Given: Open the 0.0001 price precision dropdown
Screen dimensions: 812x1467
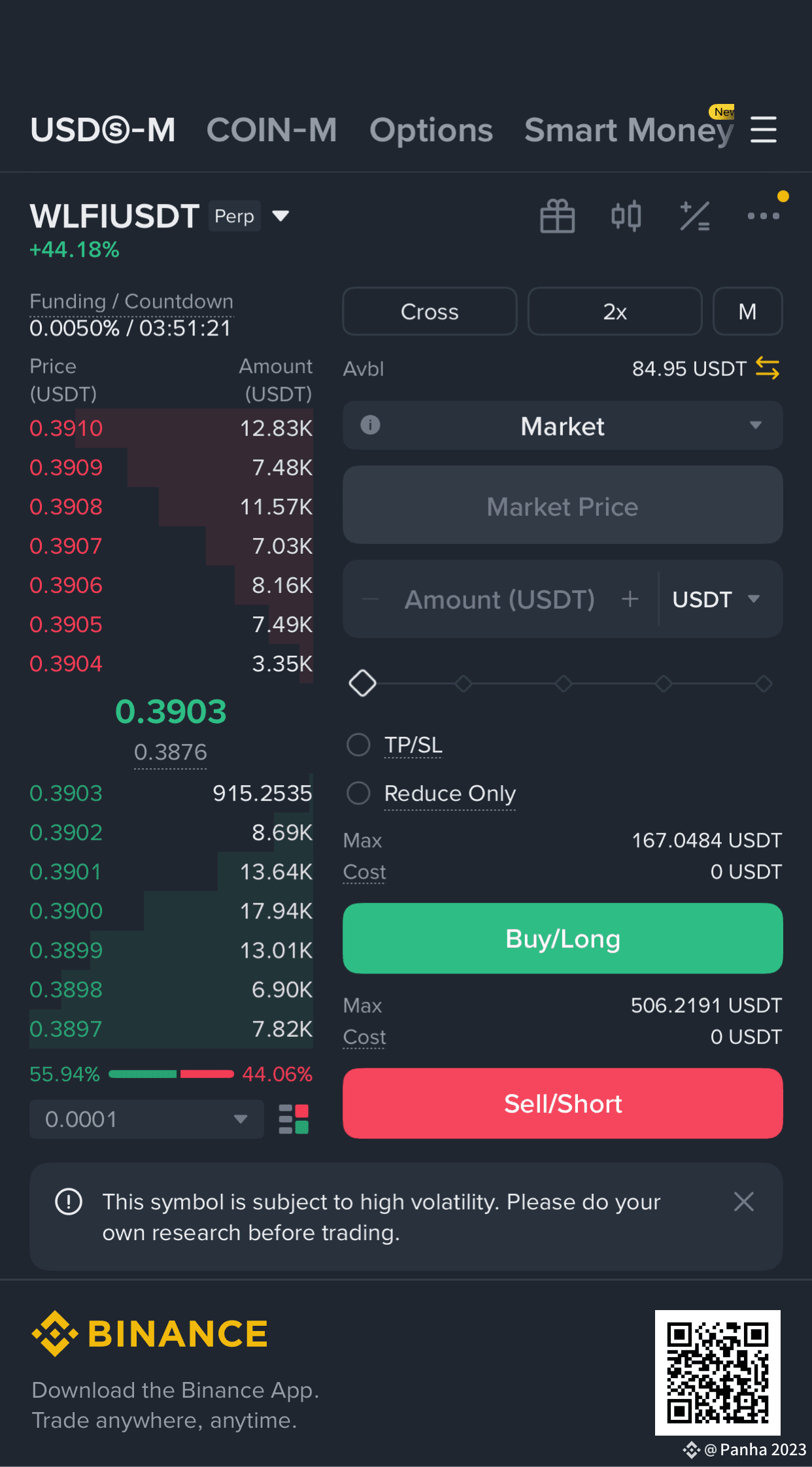Looking at the screenshot, I should 146,1119.
